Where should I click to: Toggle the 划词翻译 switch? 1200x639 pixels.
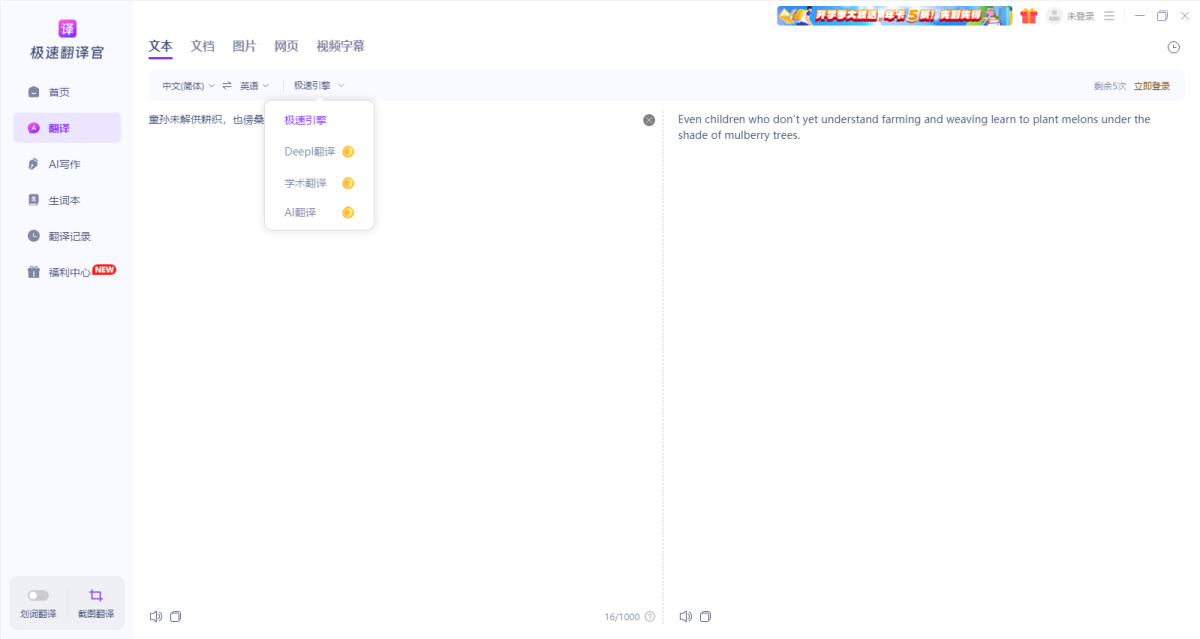coord(38,596)
